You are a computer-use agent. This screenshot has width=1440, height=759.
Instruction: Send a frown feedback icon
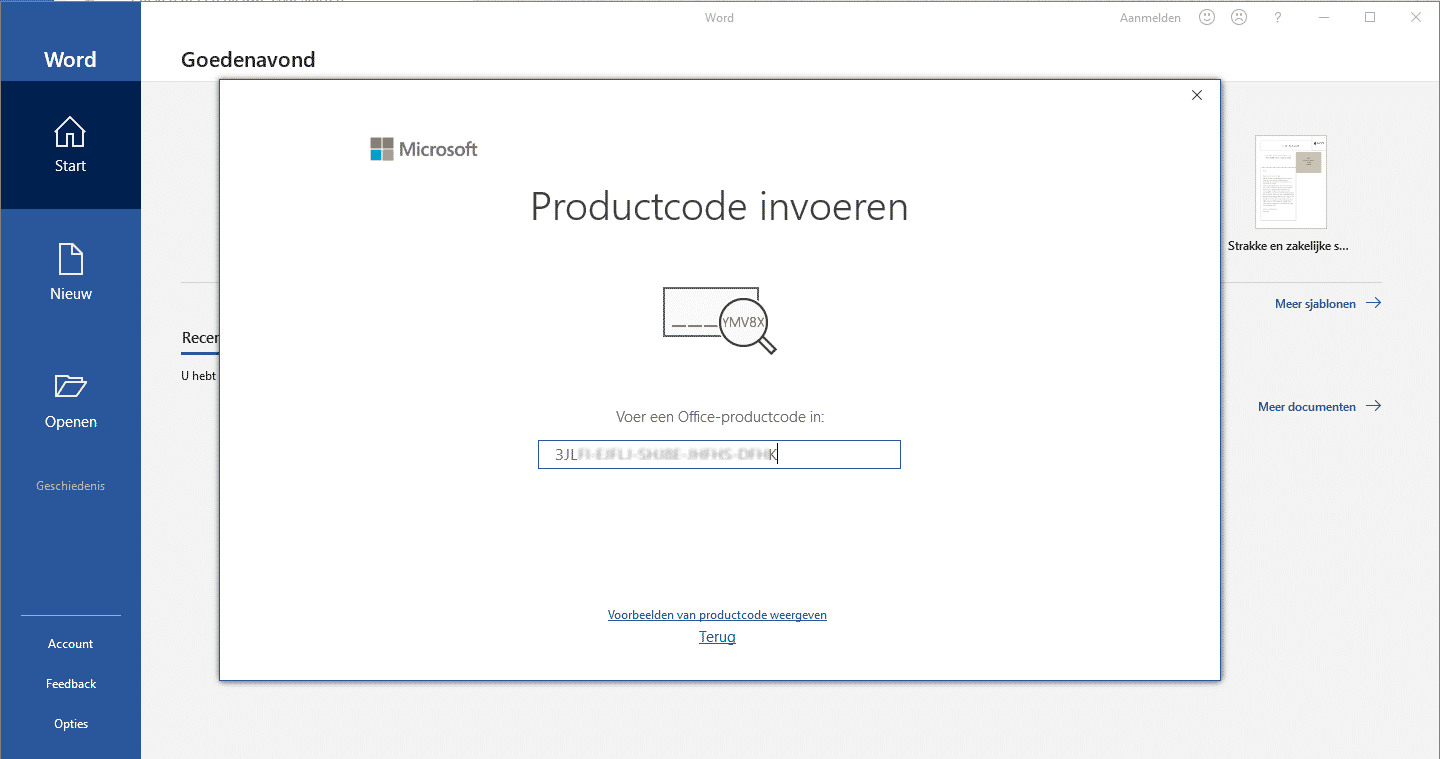coord(1240,17)
